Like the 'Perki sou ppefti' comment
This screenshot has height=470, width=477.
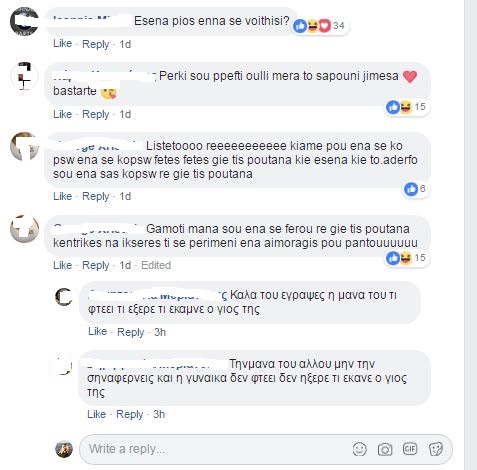62,114
